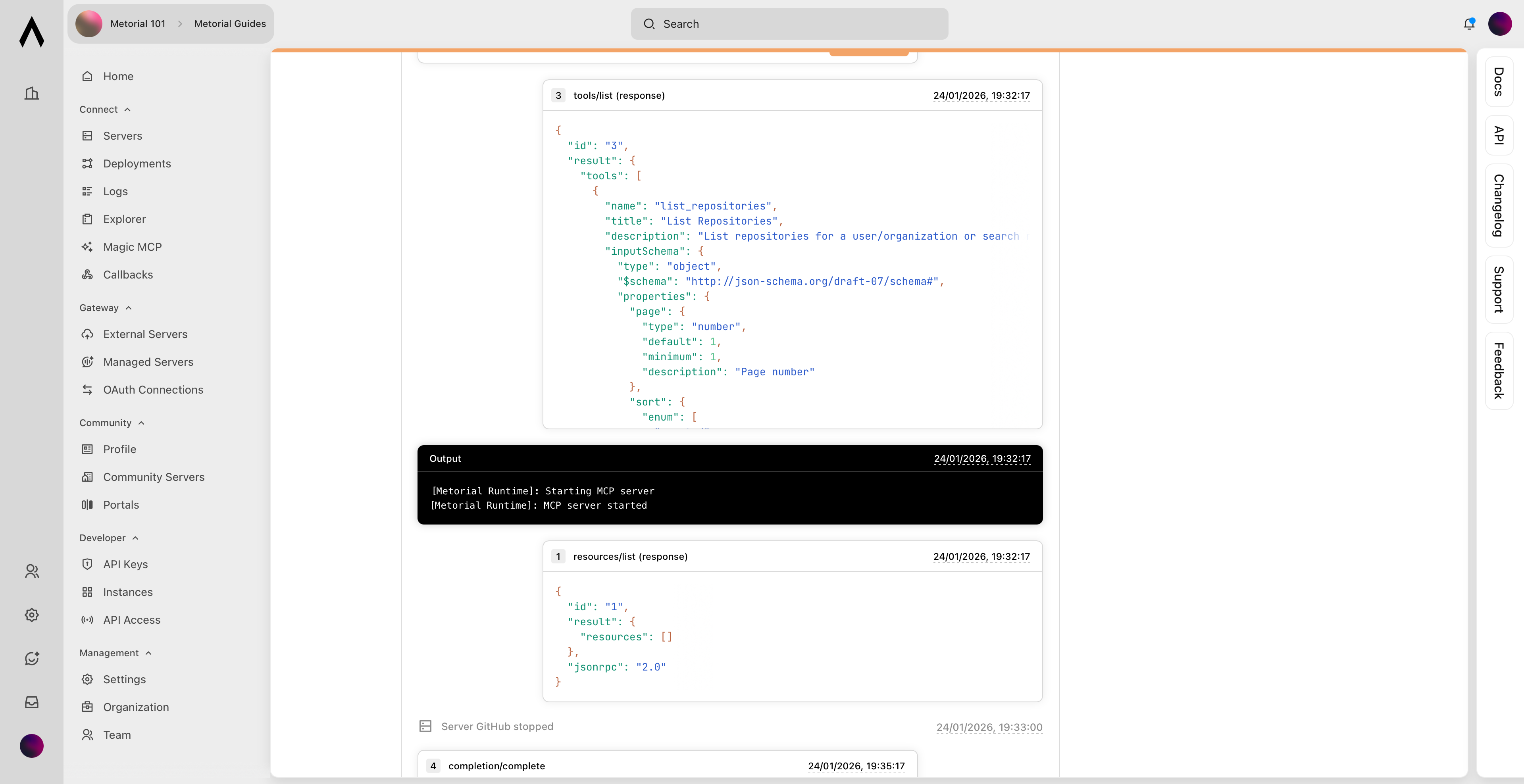Image resolution: width=1524 pixels, height=784 pixels.
Task: View notifications via the bell icon
Action: pyautogui.click(x=1468, y=24)
